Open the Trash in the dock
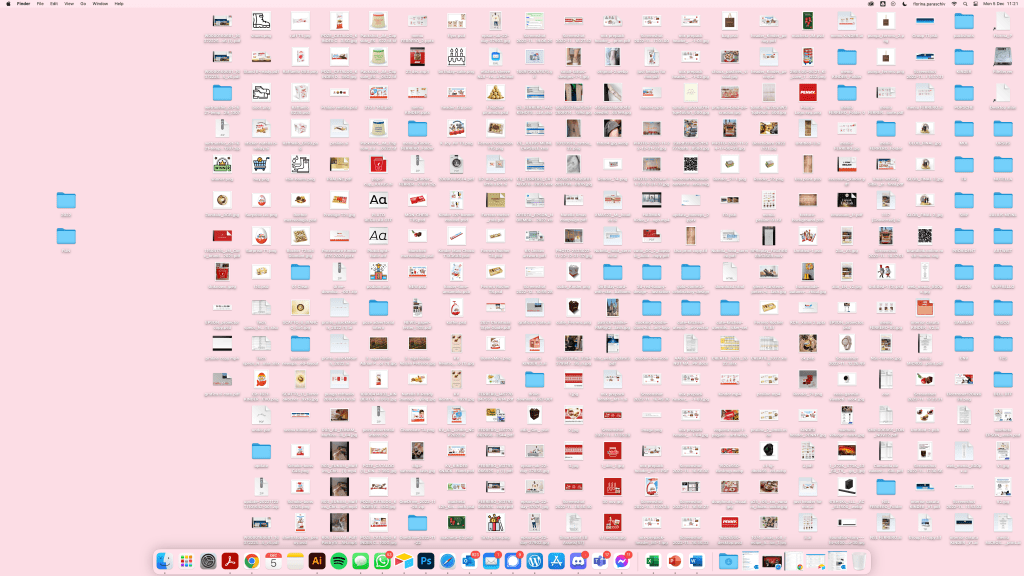 [859, 562]
